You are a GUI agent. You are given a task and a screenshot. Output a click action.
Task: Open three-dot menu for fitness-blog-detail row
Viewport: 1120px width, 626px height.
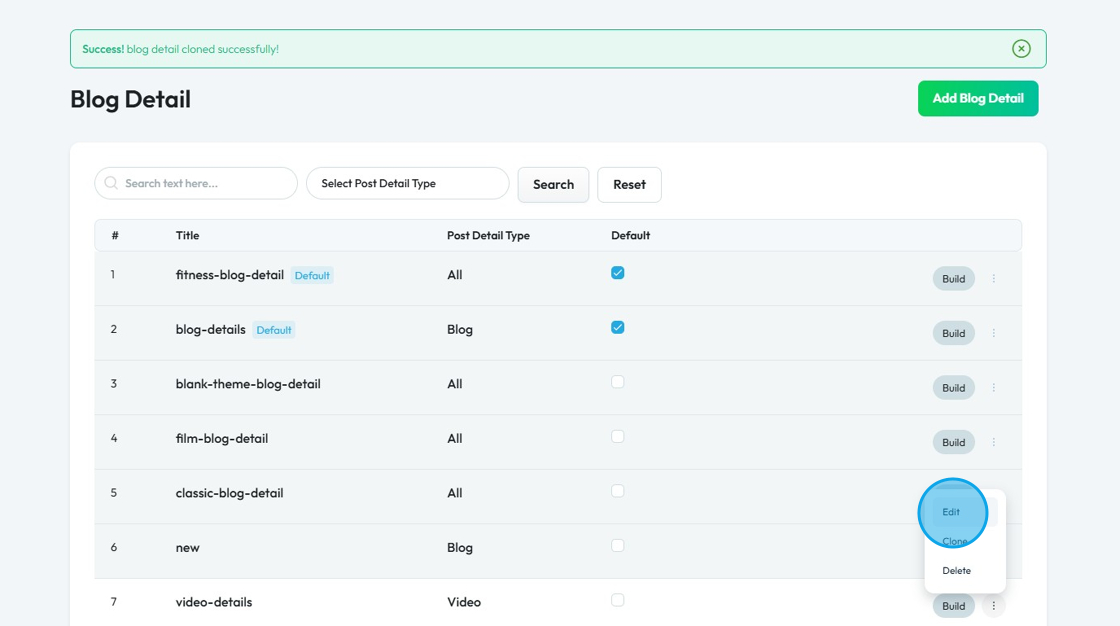click(x=993, y=279)
